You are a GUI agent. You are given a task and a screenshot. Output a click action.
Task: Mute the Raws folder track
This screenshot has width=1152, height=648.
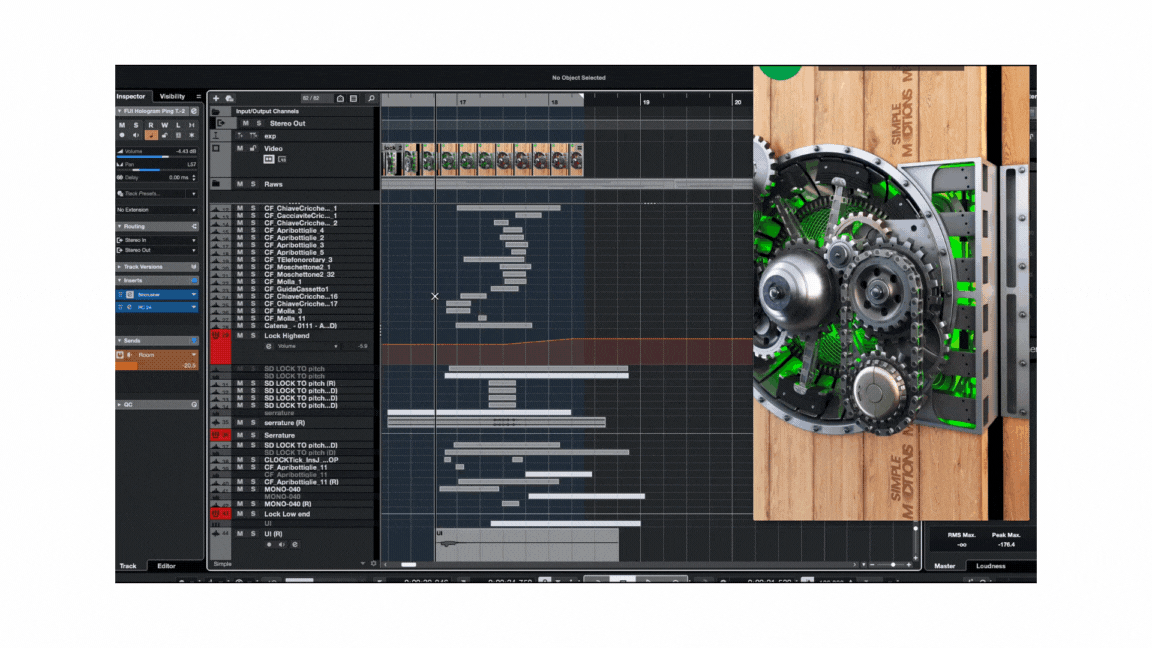(x=240, y=184)
